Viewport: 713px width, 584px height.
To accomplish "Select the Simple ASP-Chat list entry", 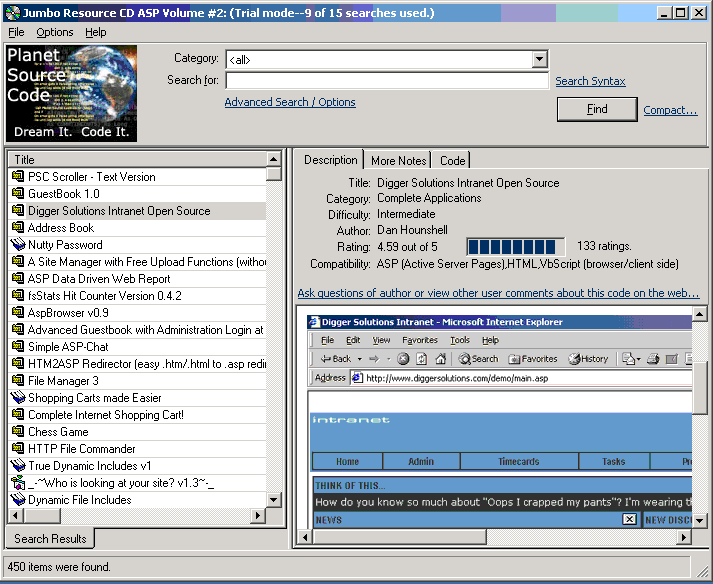I will tap(137, 347).
